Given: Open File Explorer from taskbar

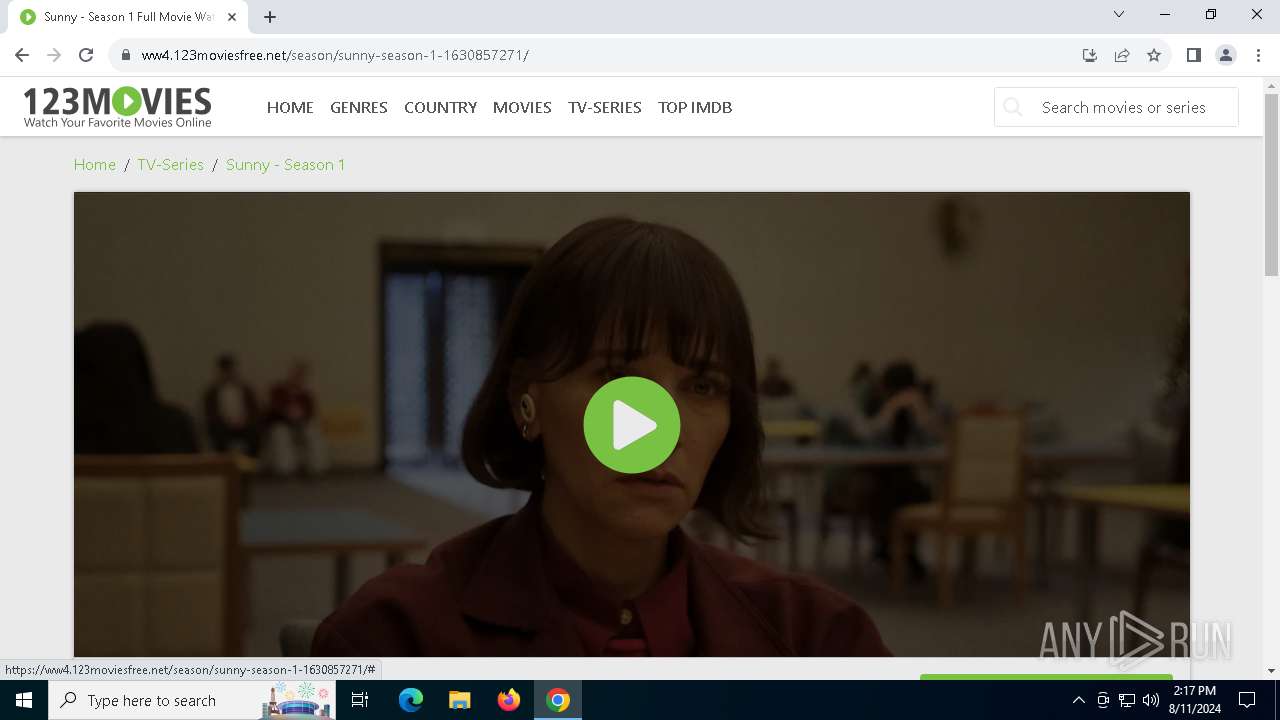Looking at the screenshot, I should tap(460, 700).
